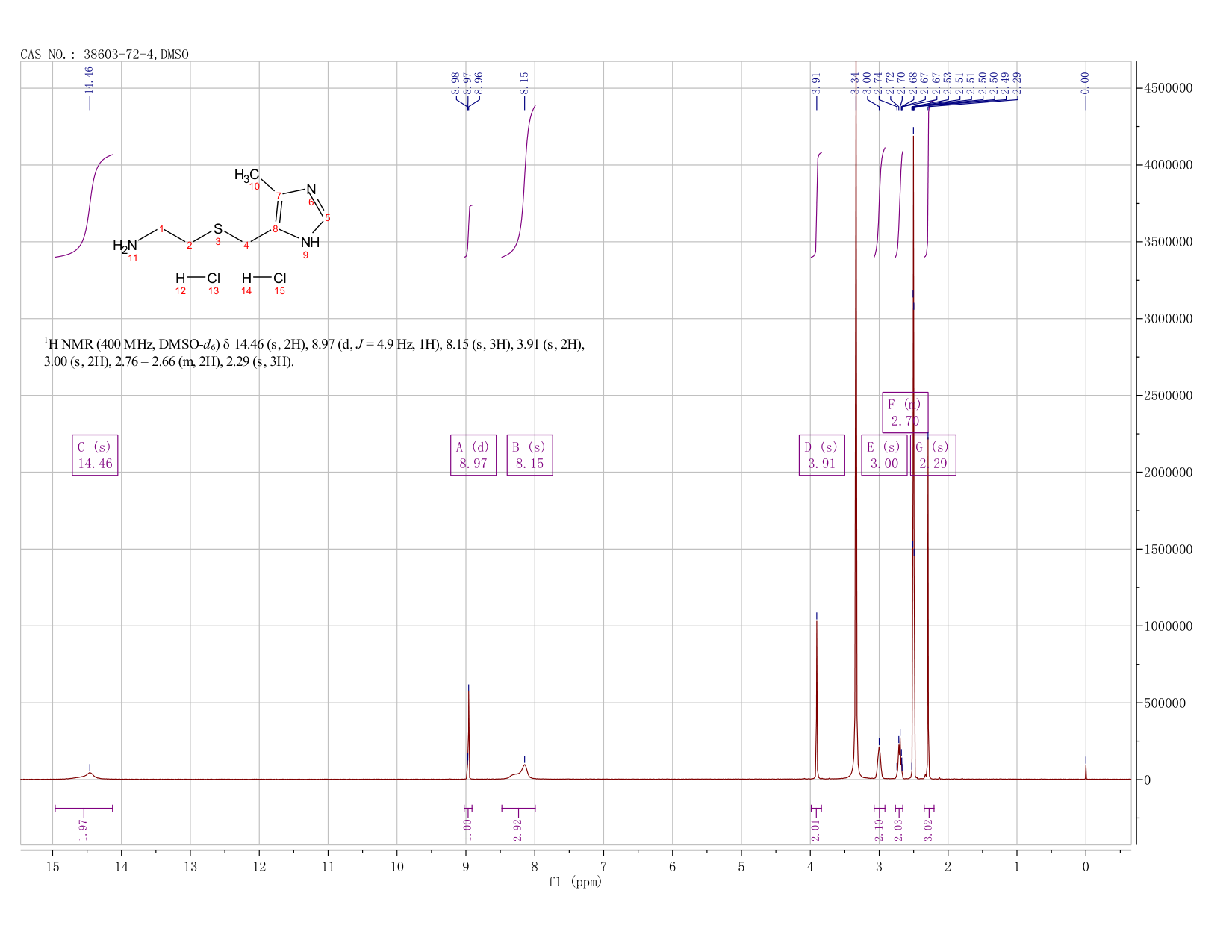Screen dimensions: 1232x952
Task: Click the f1 (ppm) axis label
Action: click(x=576, y=882)
